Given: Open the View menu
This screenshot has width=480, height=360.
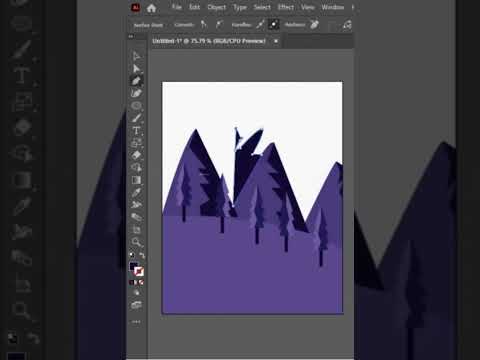Looking at the screenshot, I should [x=307, y=7].
